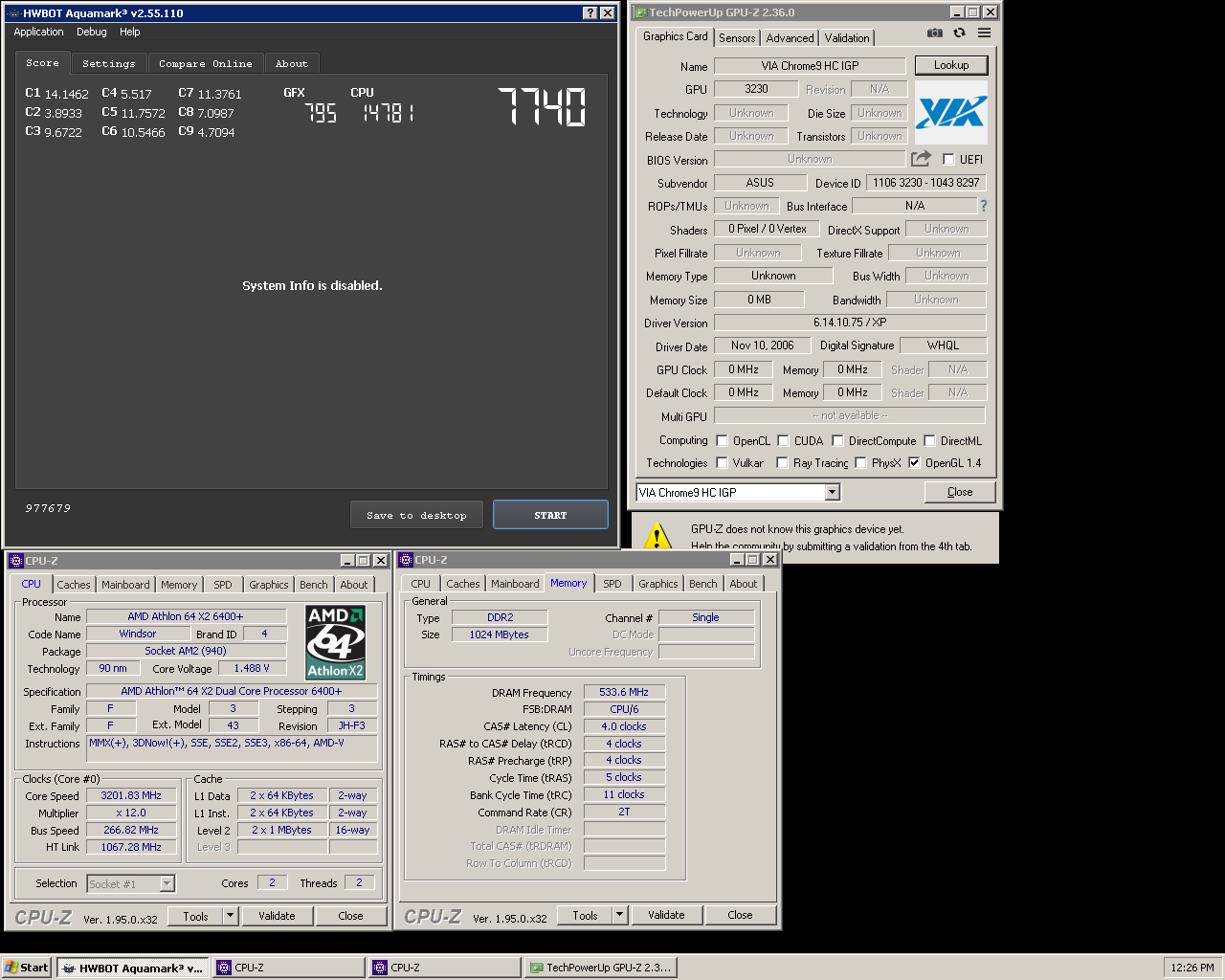Click the Device ID value field
This screenshot has width=1225, height=980.
[x=925, y=183]
